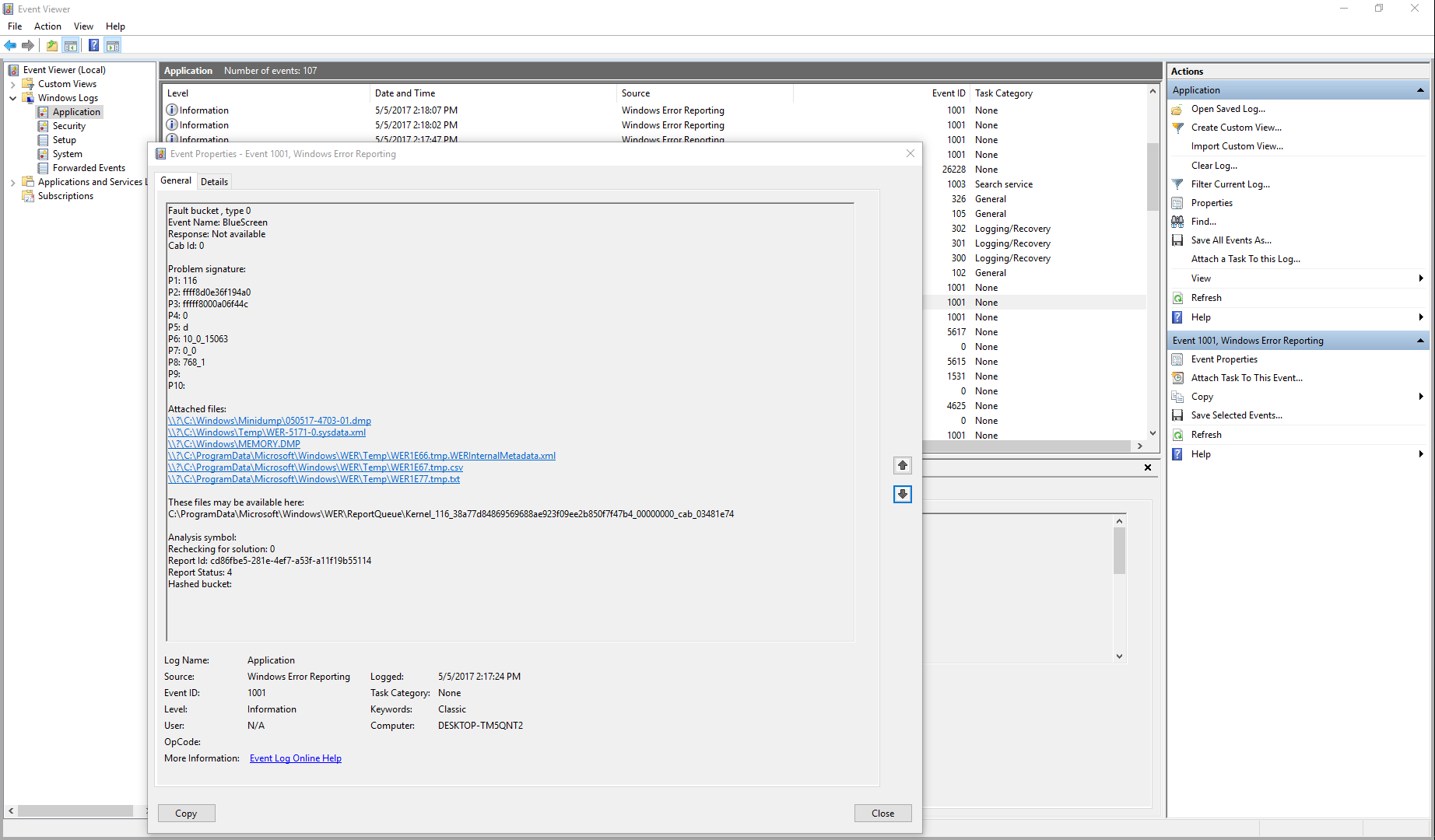The width and height of the screenshot is (1435, 840).
Task: Click the green Refresh icon under Application
Action: (1177, 298)
